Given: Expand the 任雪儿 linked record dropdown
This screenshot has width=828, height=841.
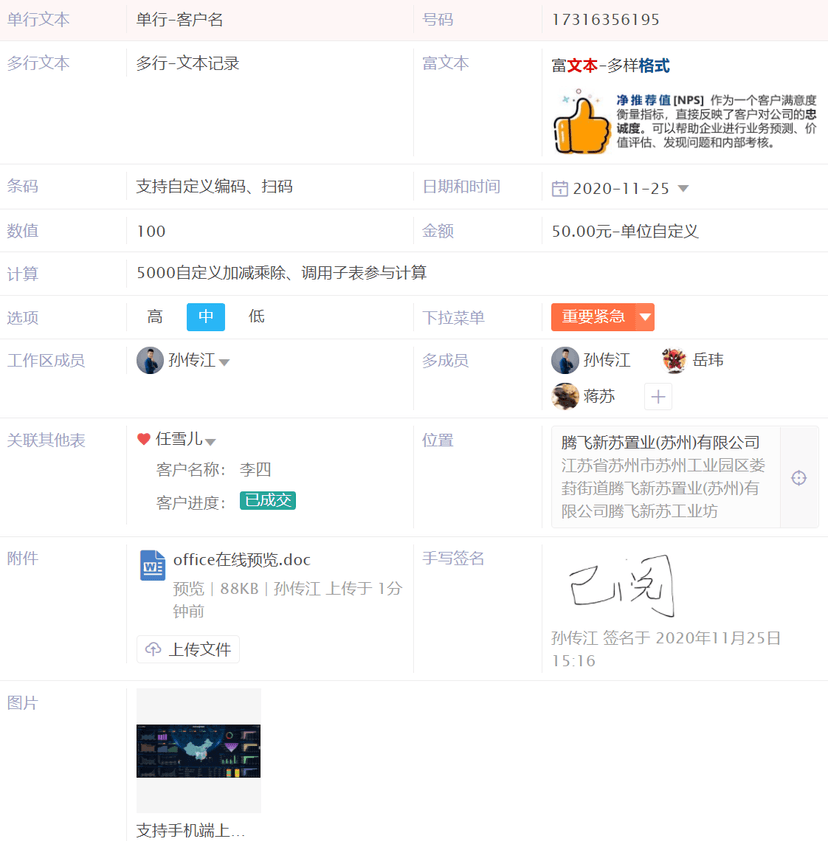Looking at the screenshot, I should [x=211, y=441].
